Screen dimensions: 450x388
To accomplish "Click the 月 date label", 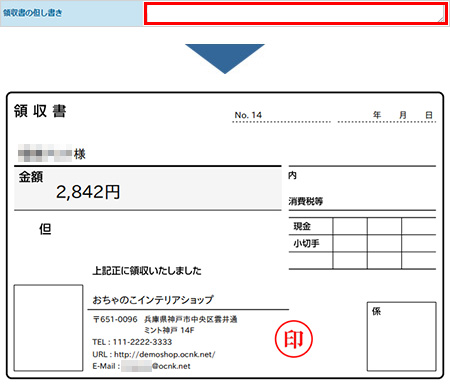I will pos(403,115).
